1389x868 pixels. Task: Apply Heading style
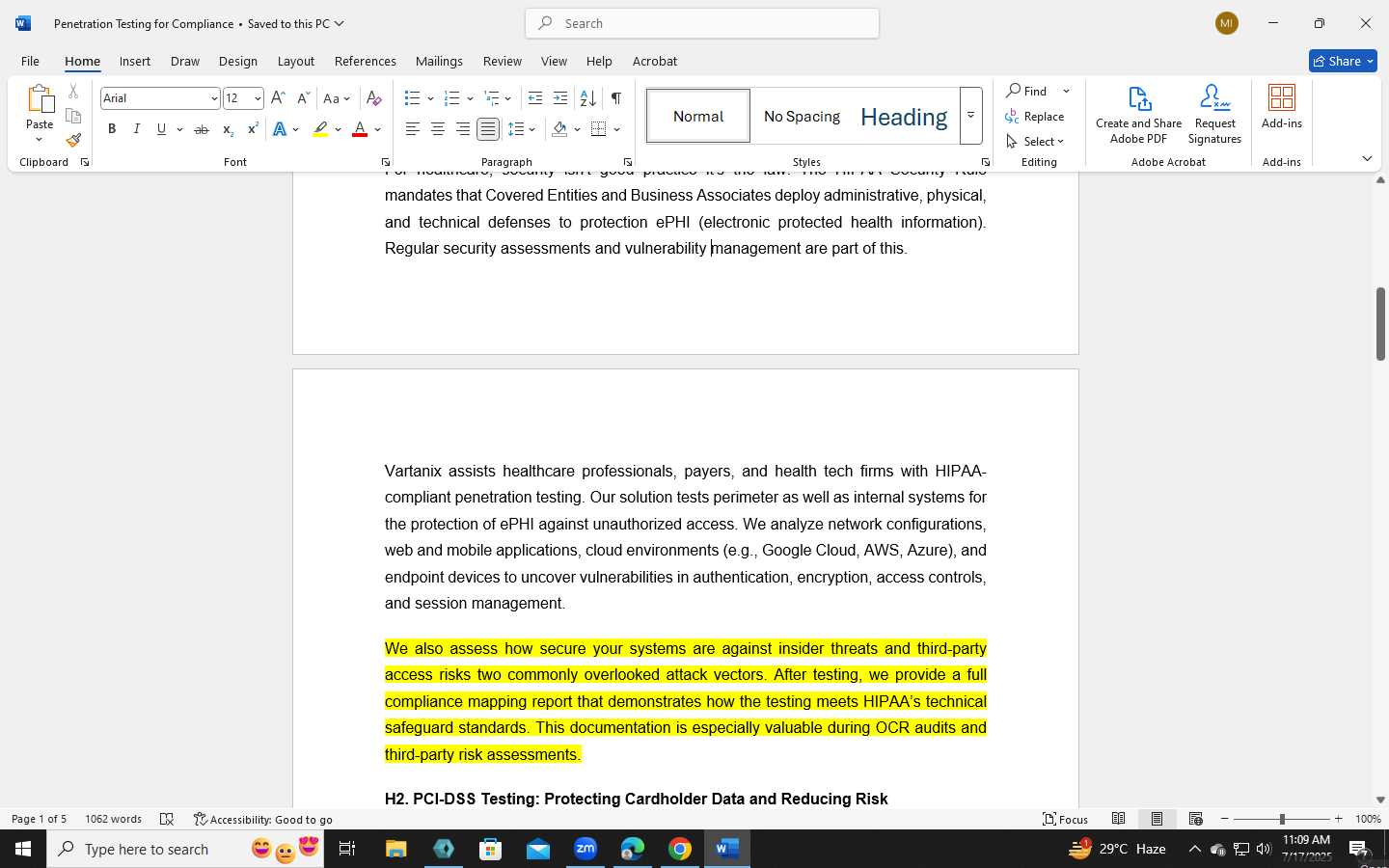[904, 117]
